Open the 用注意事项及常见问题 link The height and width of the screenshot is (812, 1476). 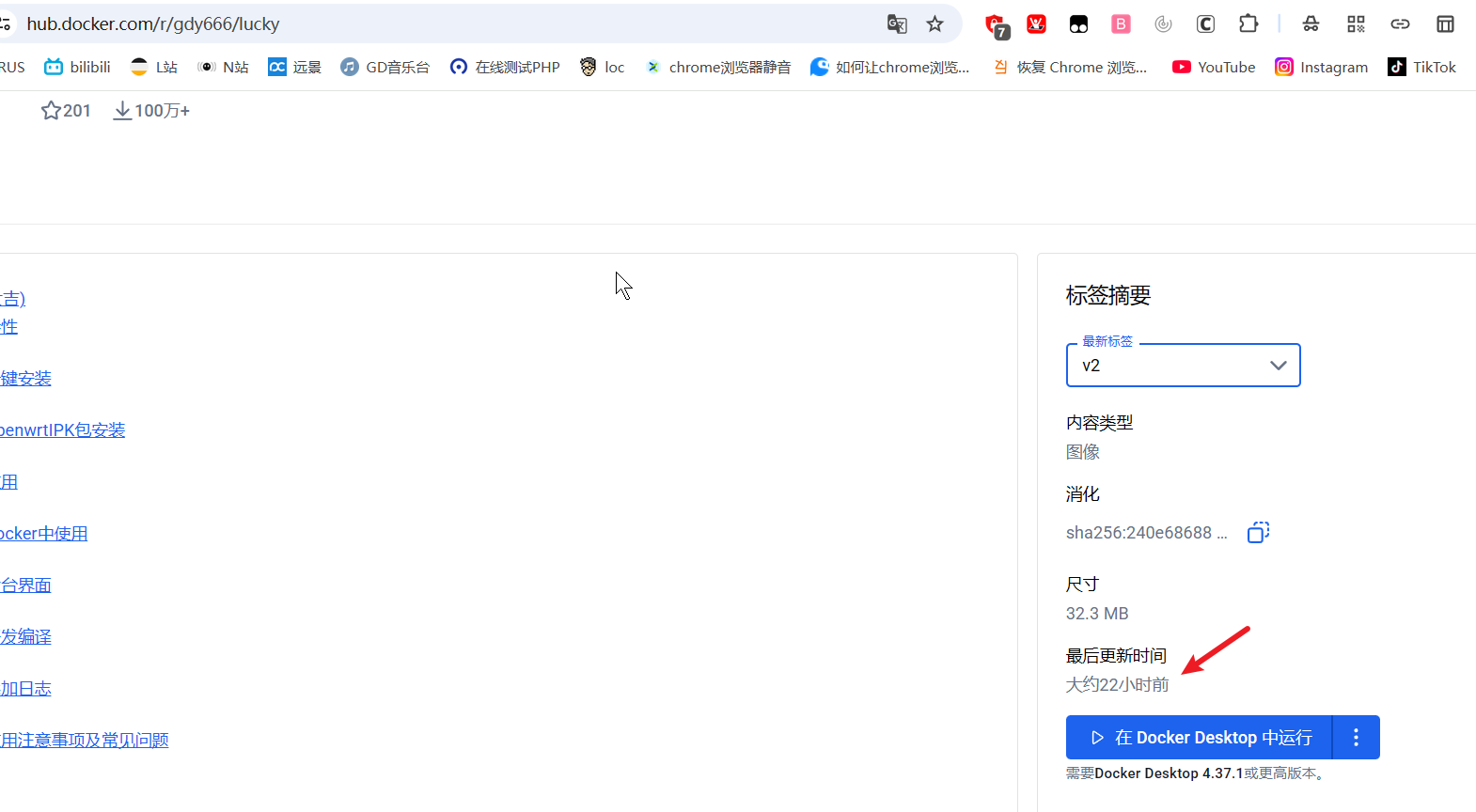[x=85, y=741]
